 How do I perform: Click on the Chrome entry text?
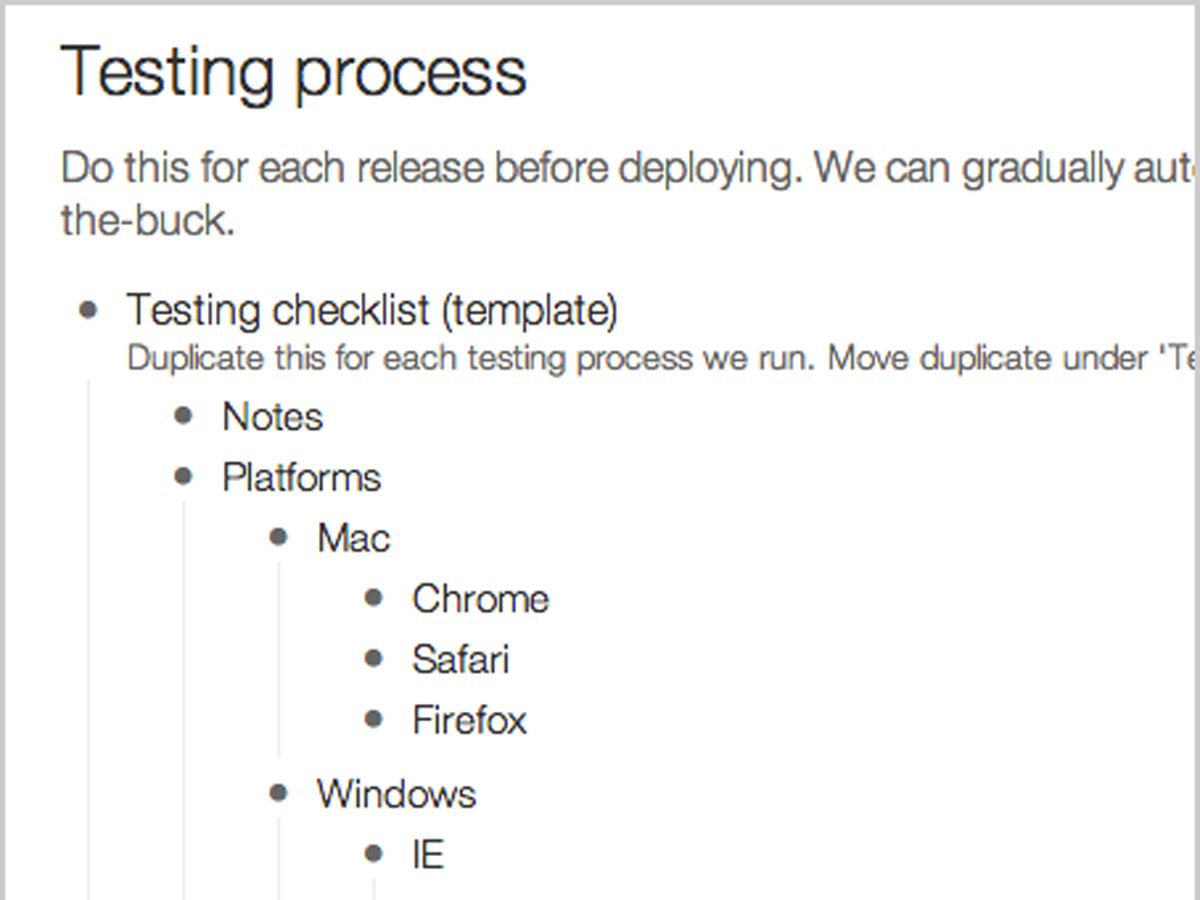[481, 599]
